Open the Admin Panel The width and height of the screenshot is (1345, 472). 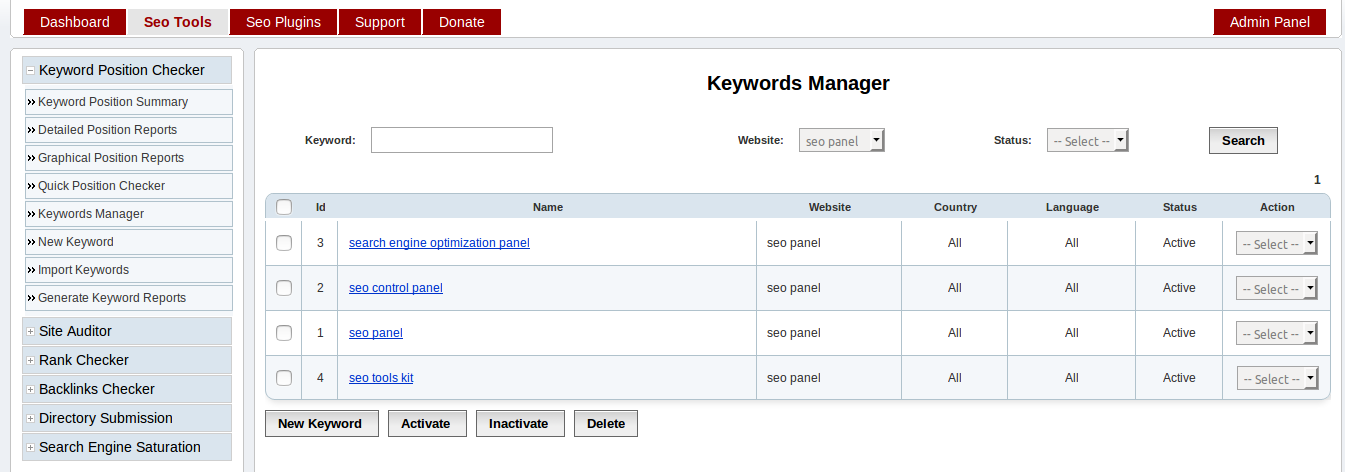(1270, 22)
